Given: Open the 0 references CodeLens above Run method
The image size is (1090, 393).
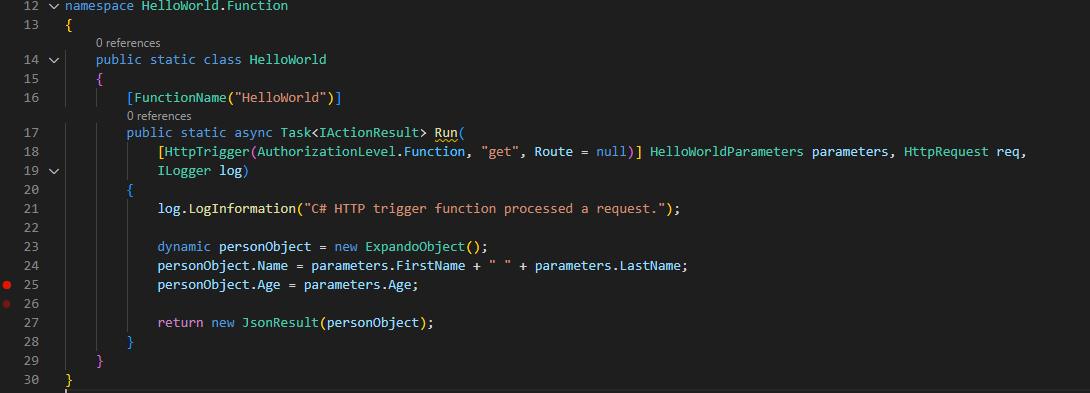Looking at the screenshot, I should point(158,116).
